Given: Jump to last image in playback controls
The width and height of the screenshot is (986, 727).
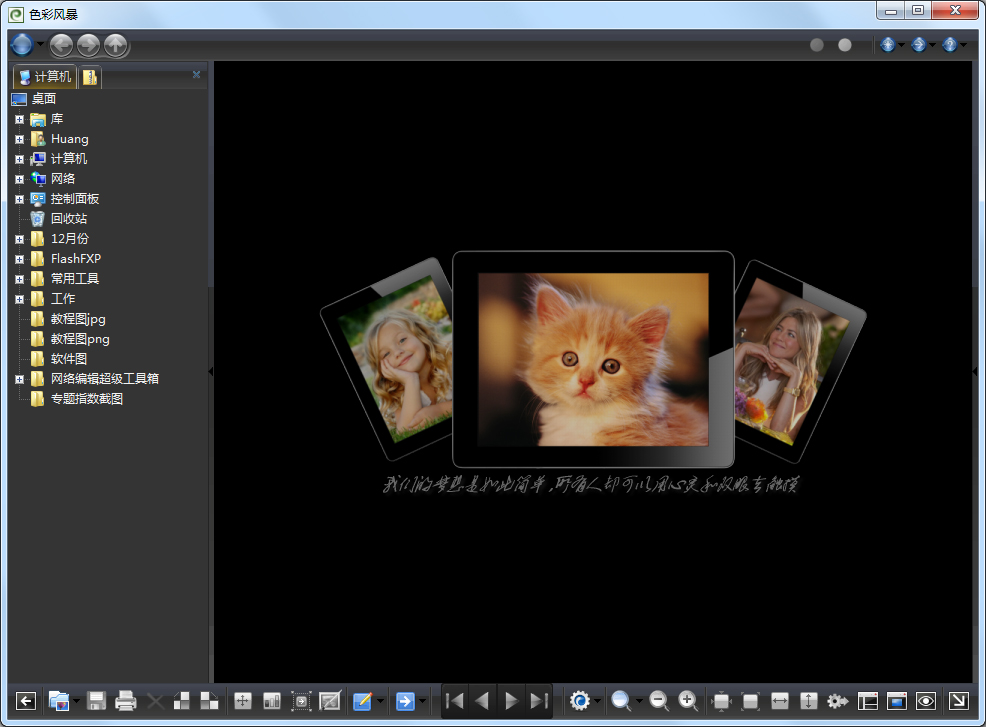Looking at the screenshot, I should click(539, 701).
